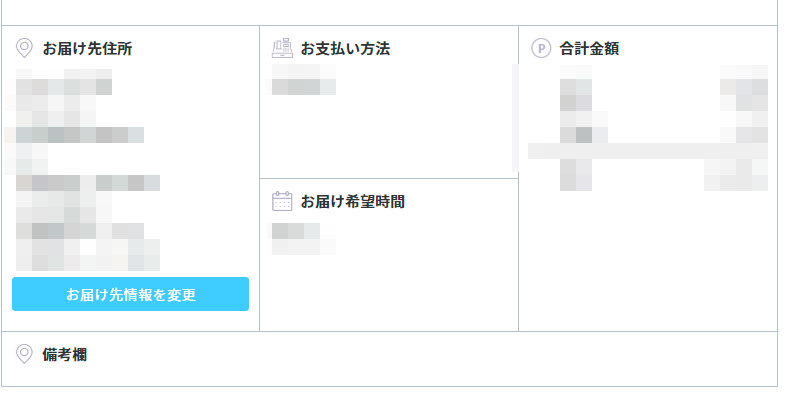Click the blurred price item labels under 合計金額
790x402 pixels.
point(583,128)
